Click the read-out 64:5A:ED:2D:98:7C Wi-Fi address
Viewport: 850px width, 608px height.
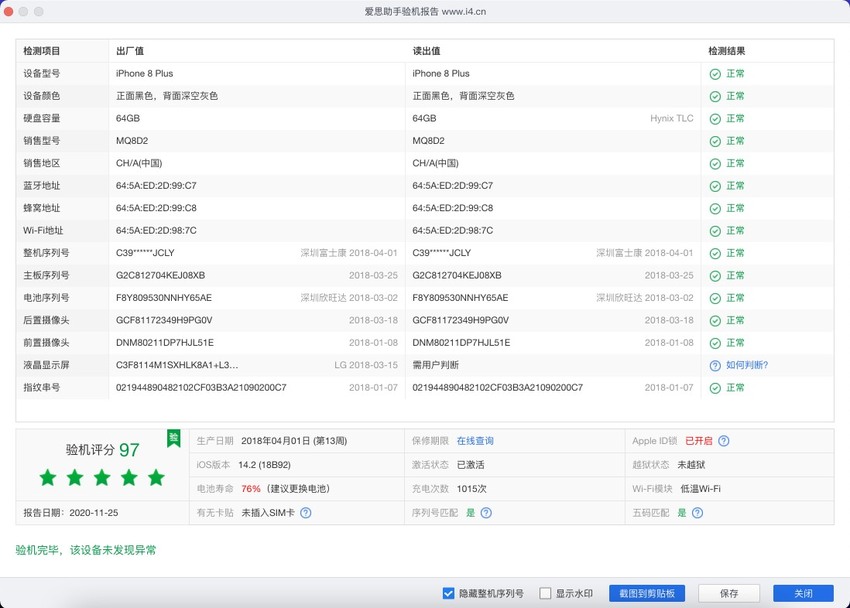coord(453,230)
